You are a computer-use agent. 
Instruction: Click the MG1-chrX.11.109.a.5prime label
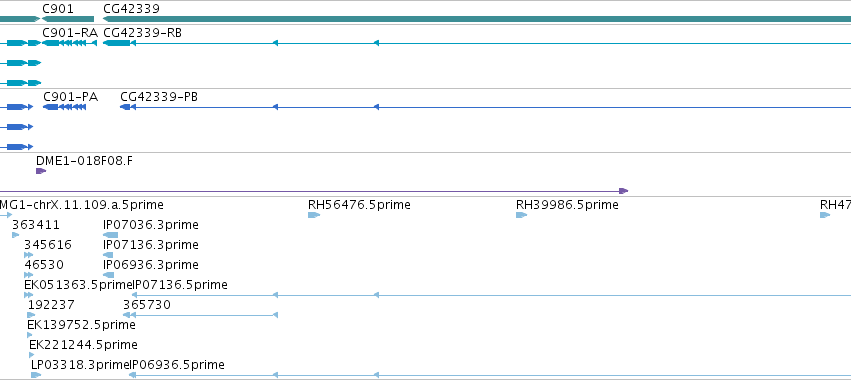tap(81, 205)
